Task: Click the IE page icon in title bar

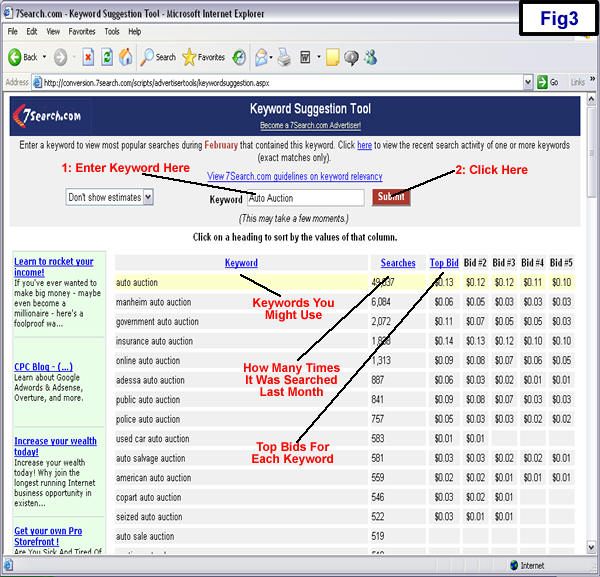Action: click(x=8, y=13)
